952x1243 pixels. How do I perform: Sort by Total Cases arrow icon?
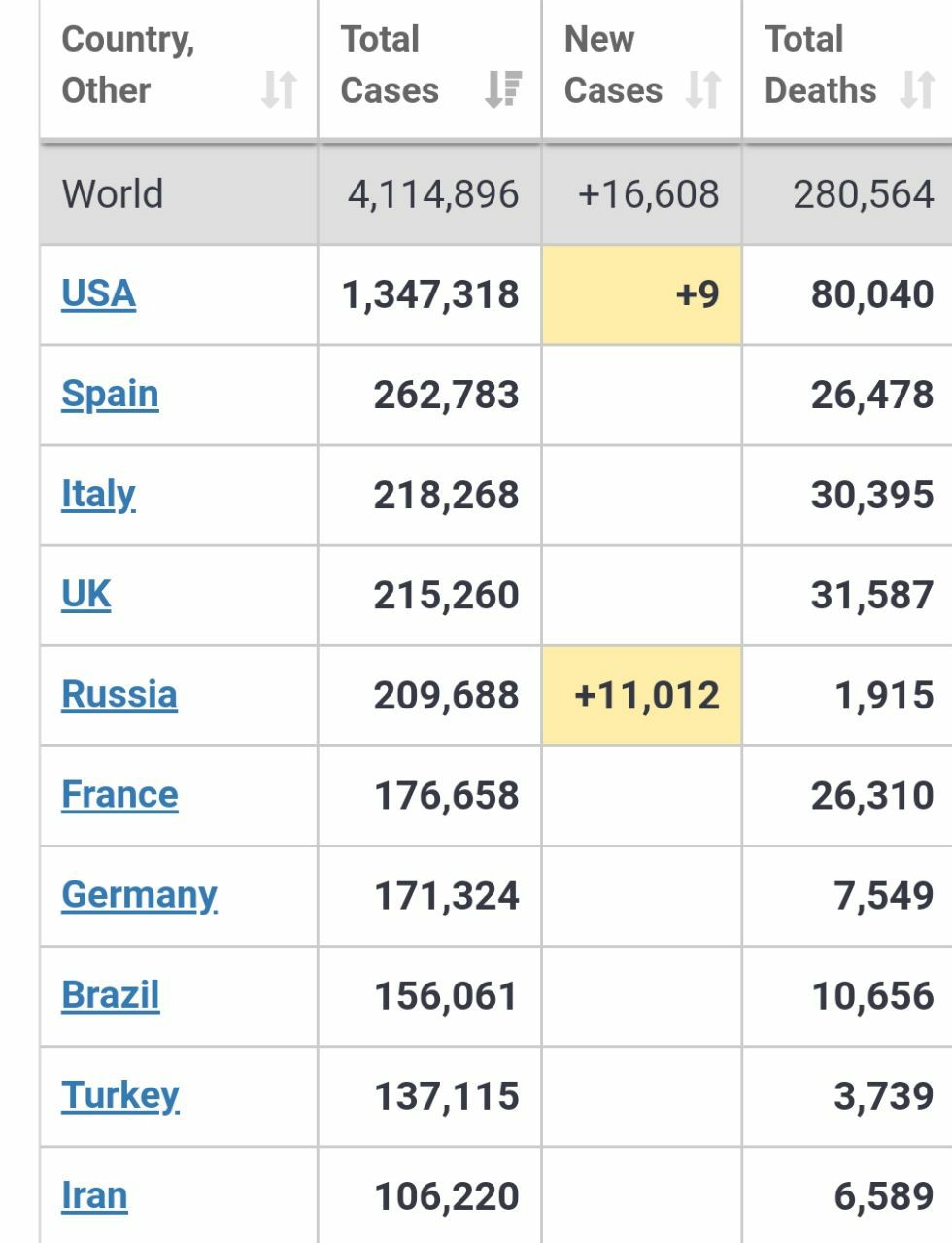pyautogui.click(x=503, y=89)
